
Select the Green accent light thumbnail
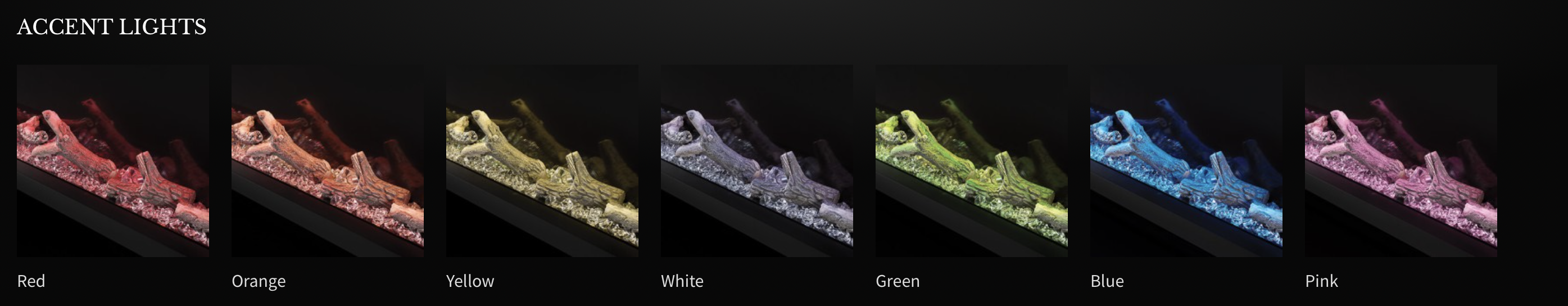(x=972, y=161)
